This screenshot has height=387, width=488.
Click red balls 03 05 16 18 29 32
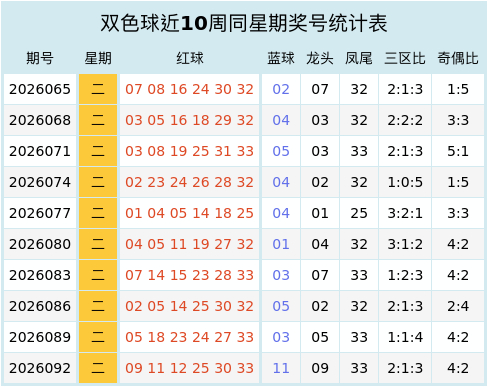[189, 120]
